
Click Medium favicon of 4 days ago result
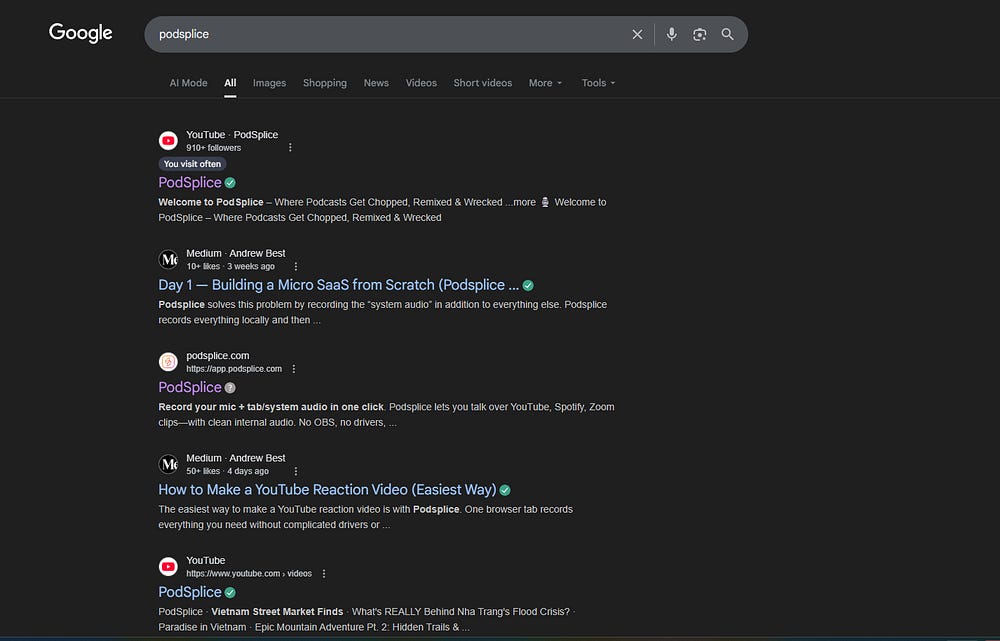[x=168, y=464]
